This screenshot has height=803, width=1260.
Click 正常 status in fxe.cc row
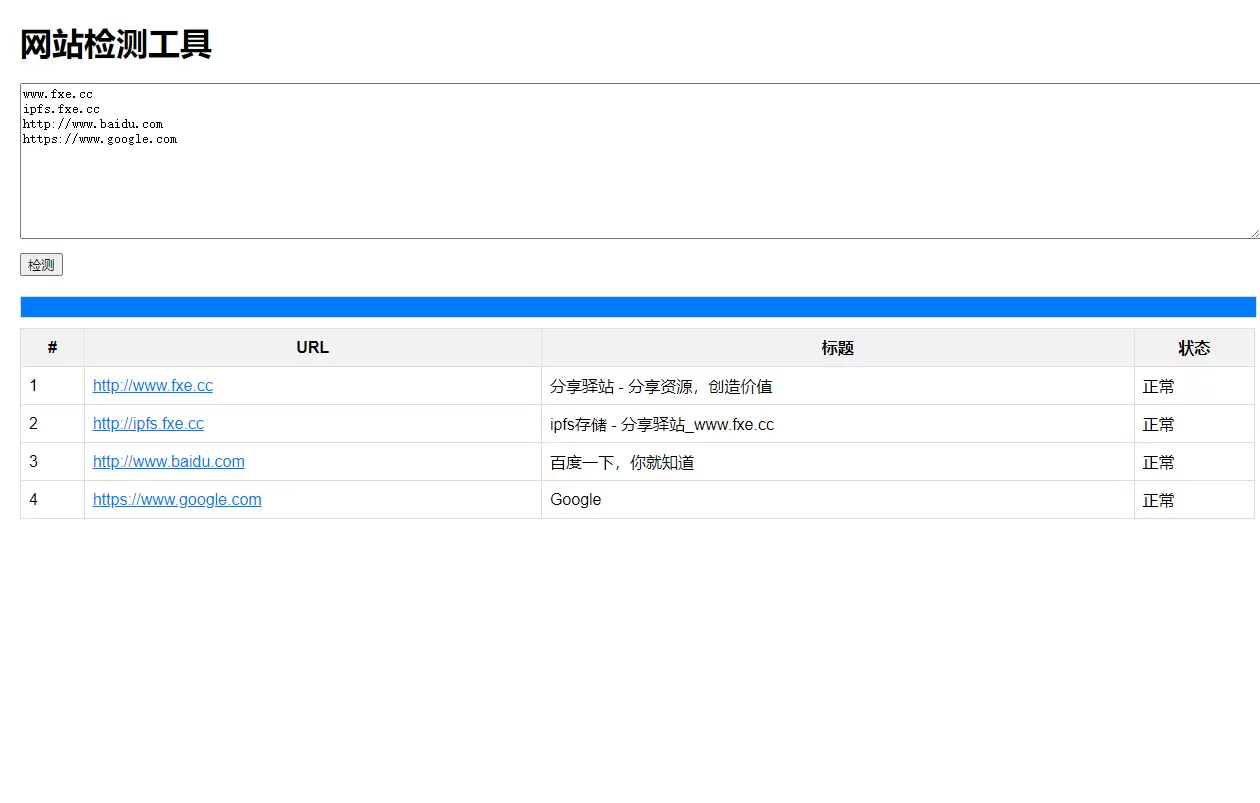pos(1159,386)
